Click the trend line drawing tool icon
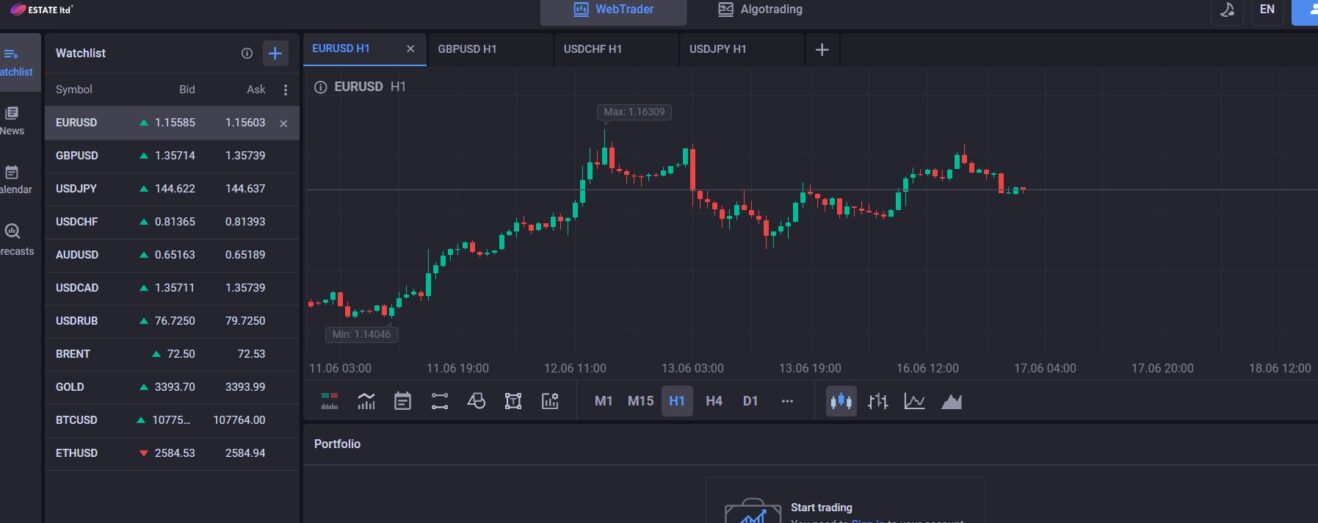1318x523 pixels. (439, 401)
